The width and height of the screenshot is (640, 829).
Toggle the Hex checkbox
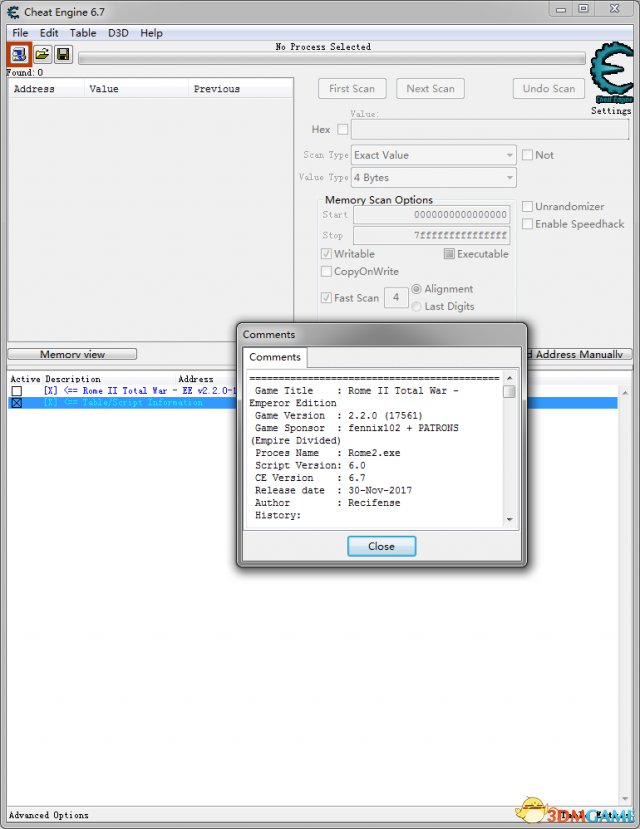pos(342,129)
